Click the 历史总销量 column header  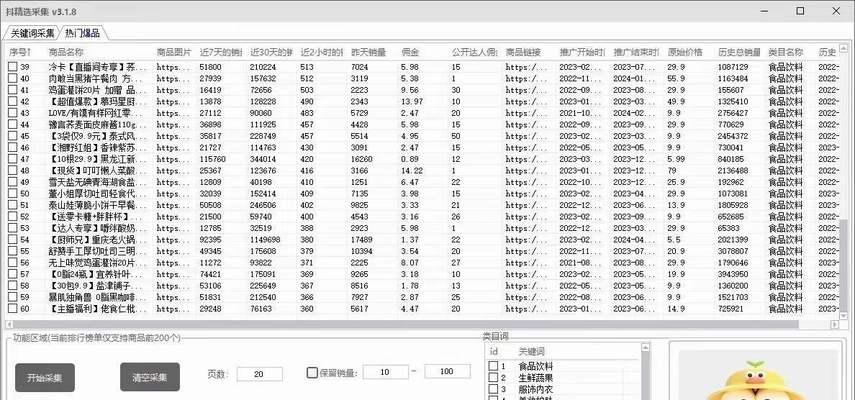click(x=739, y=52)
